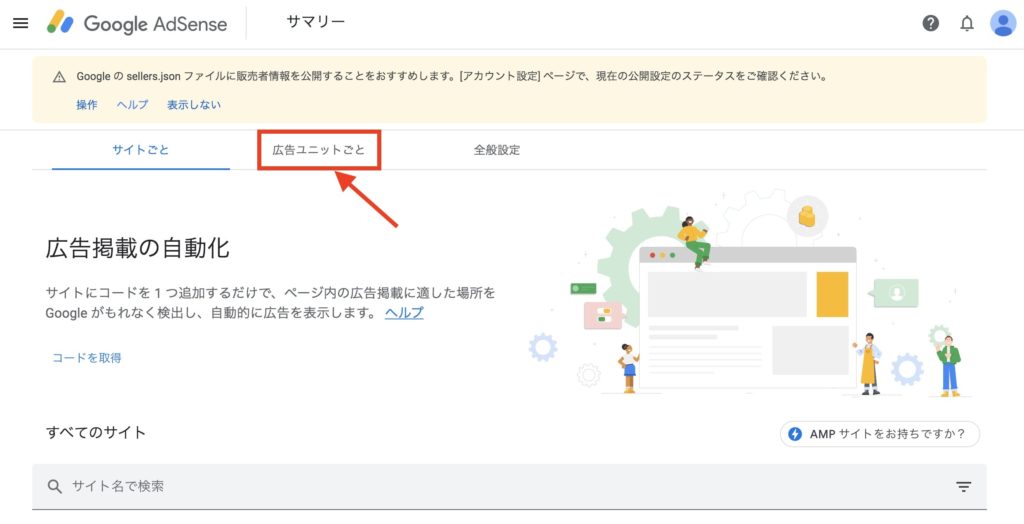Click the AMP lightning bolt icon
Viewport: 1024px width, 524px height.
point(795,434)
